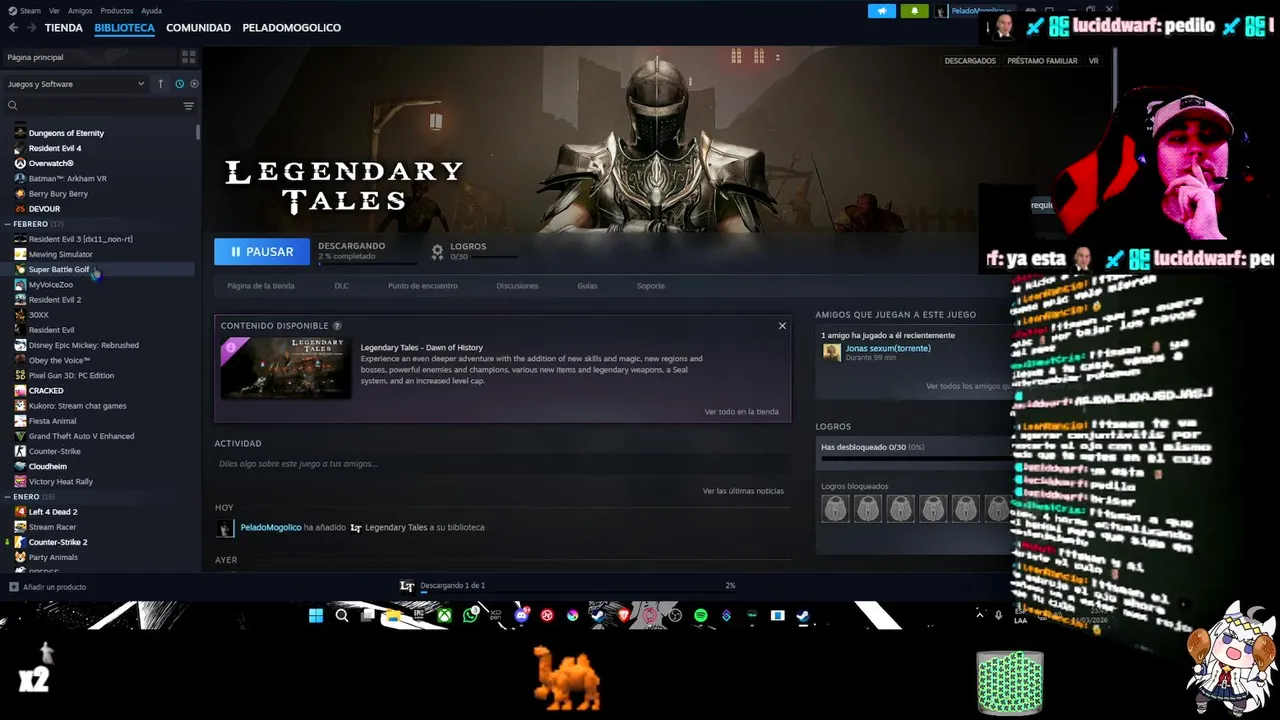Open the Dawn of History DLC thumbnail

pyautogui.click(x=286, y=367)
